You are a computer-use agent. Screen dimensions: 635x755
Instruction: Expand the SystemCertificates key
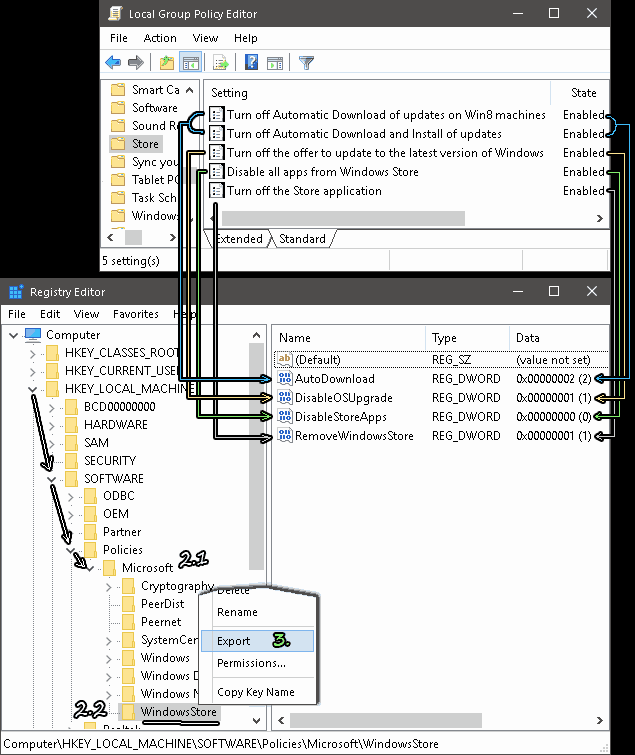point(109,640)
